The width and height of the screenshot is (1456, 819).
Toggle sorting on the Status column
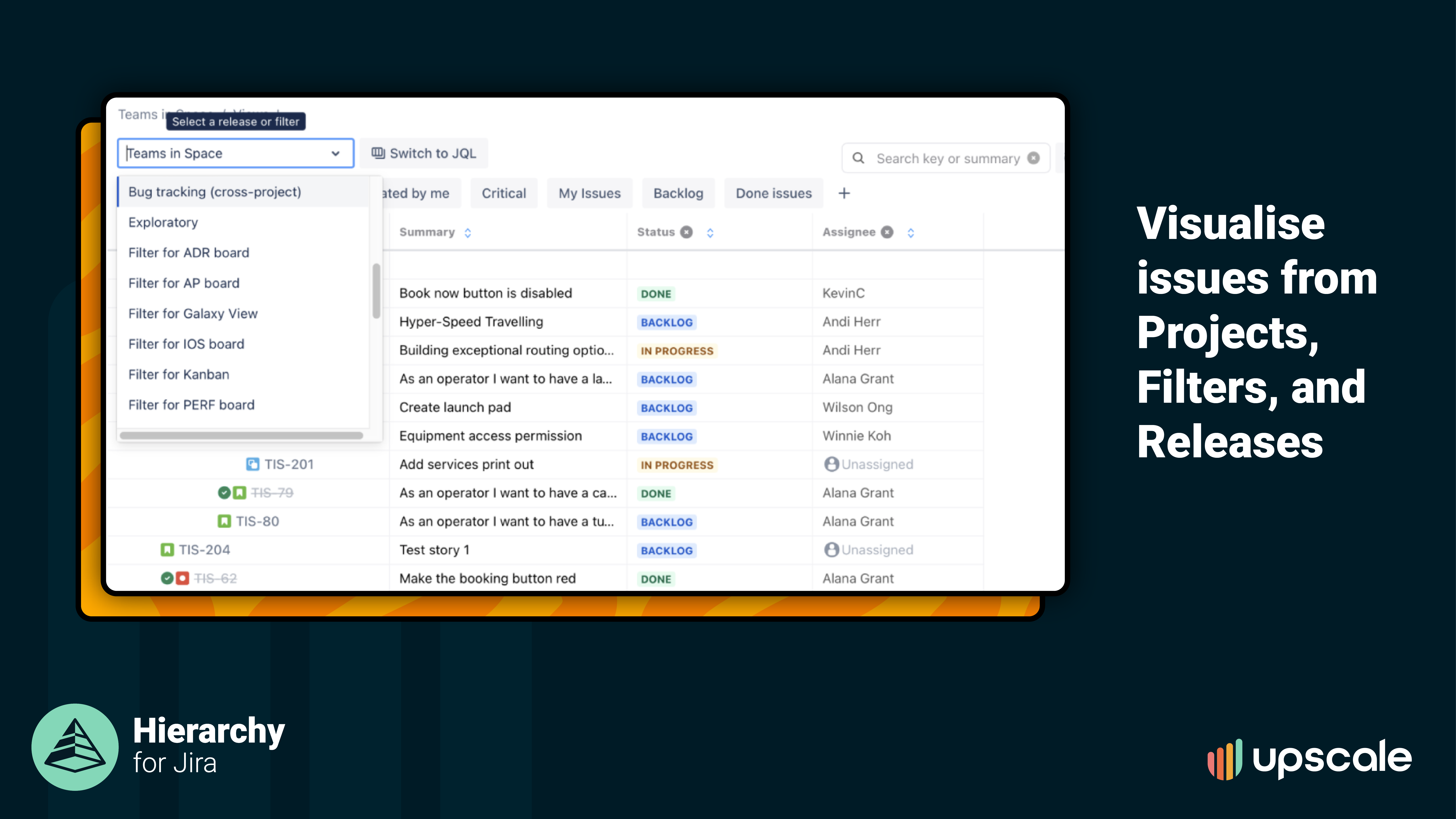point(710,232)
